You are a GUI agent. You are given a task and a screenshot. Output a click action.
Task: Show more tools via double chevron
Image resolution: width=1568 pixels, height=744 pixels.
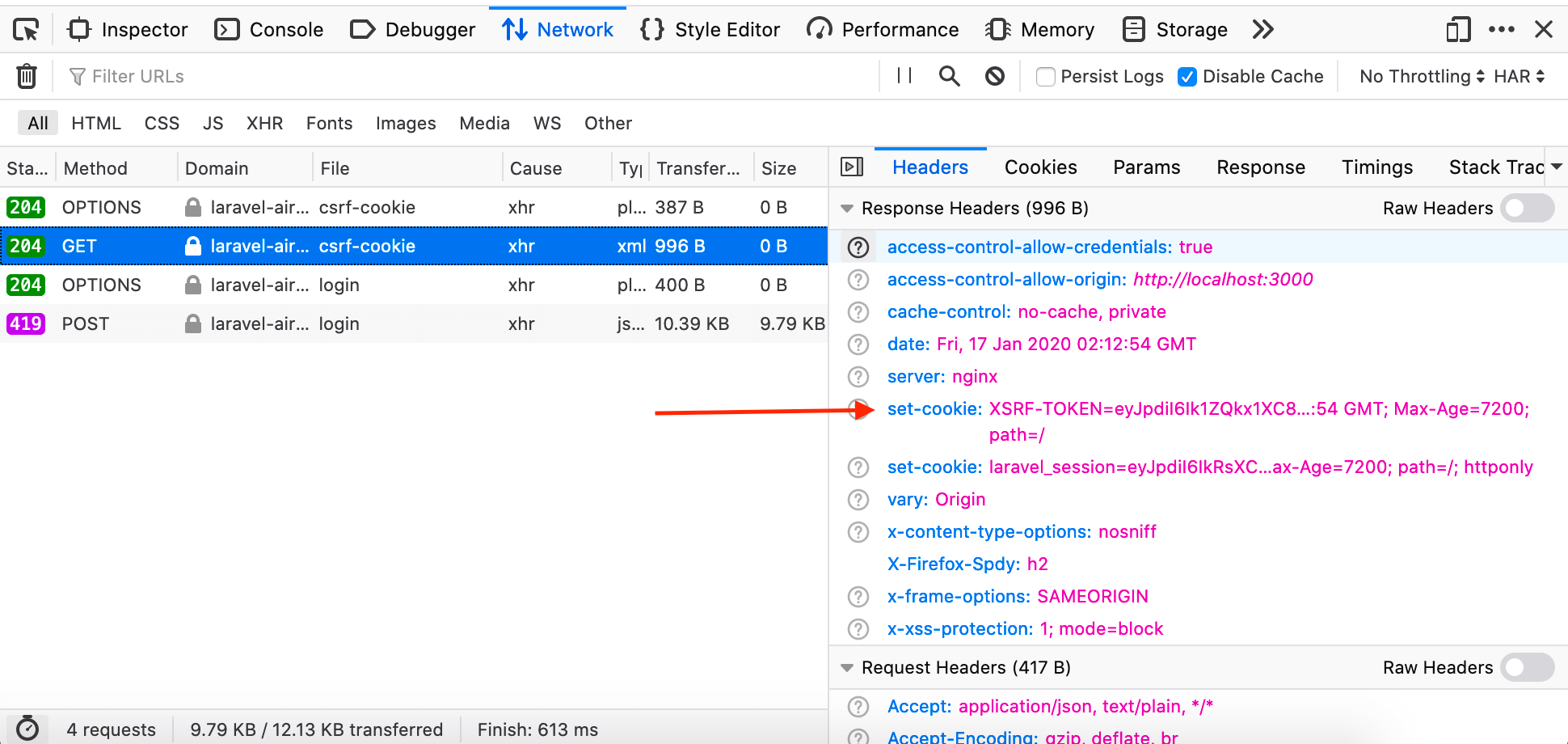[1263, 30]
